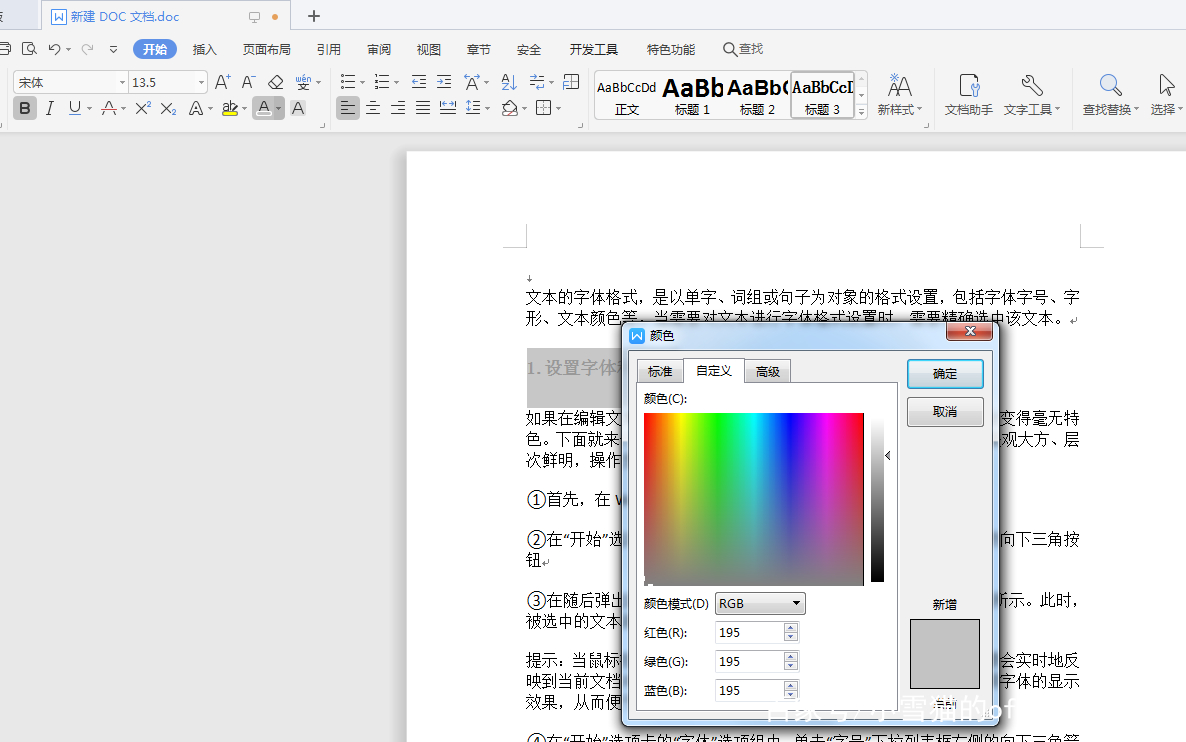The image size is (1186, 742).
Task: Click the undo arrow
Action: tap(54, 49)
